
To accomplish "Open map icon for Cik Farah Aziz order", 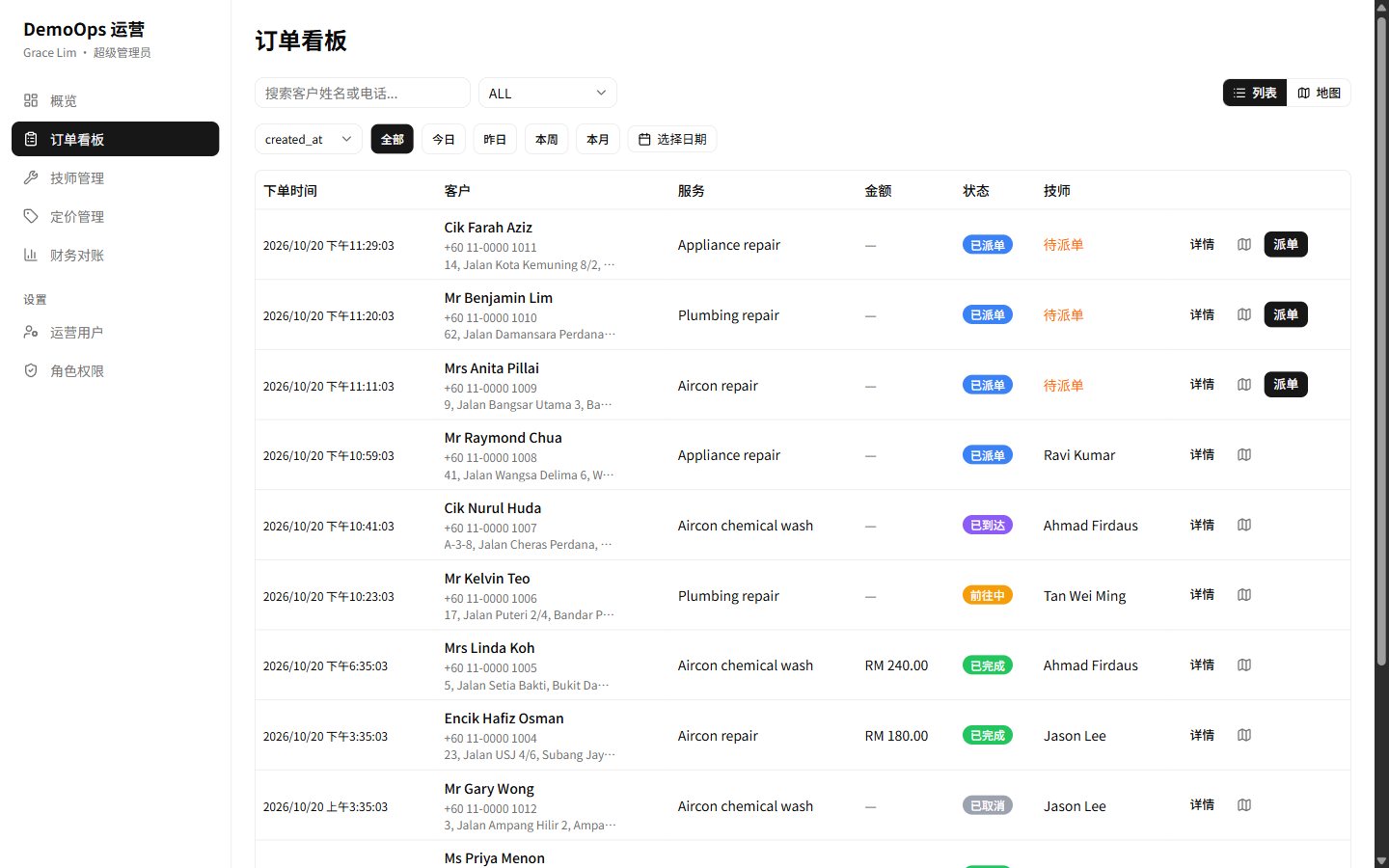I will tap(1244, 245).
